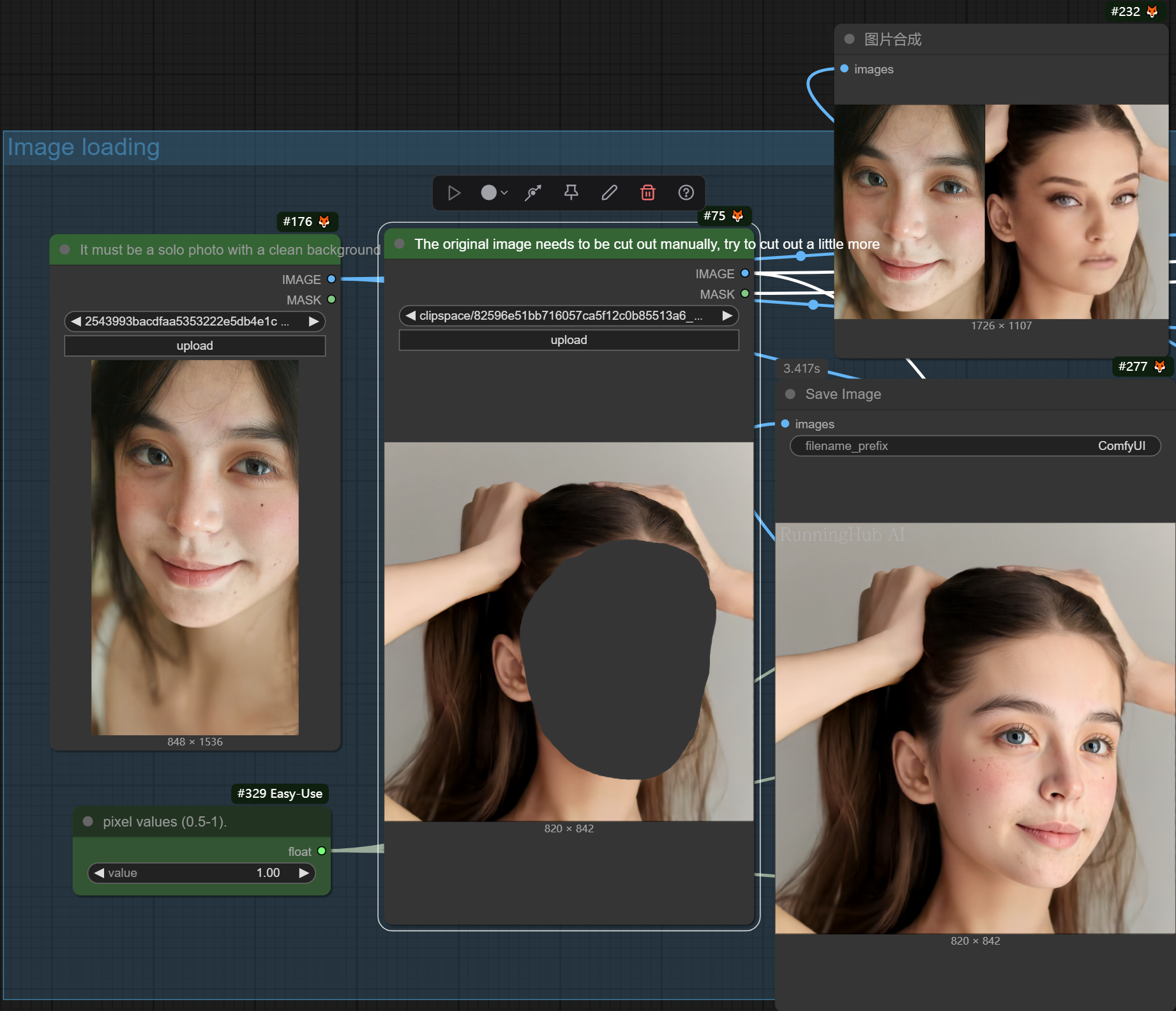This screenshot has width=1176, height=1011.
Task: Click the Image loading group title
Action: 84,147
